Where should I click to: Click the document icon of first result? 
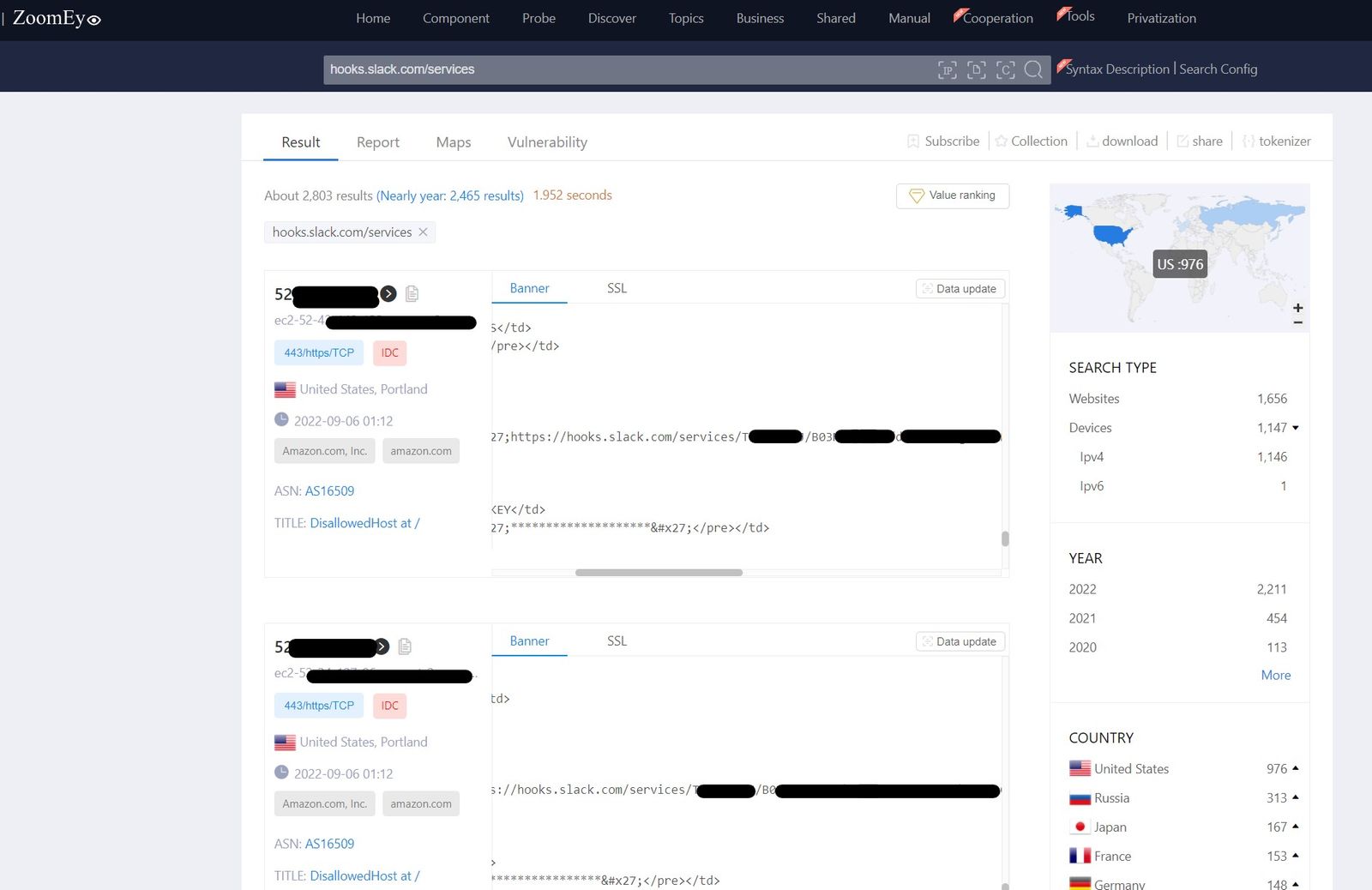pyautogui.click(x=412, y=294)
